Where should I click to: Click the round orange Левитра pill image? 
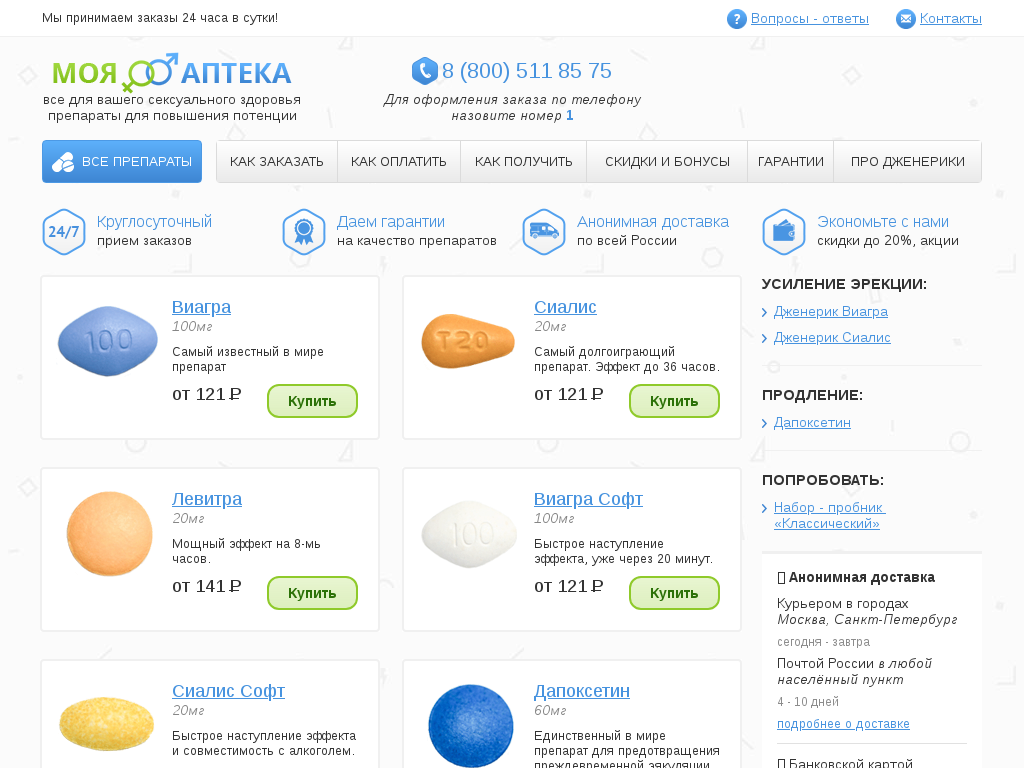pyautogui.click(x=110, y=534)
